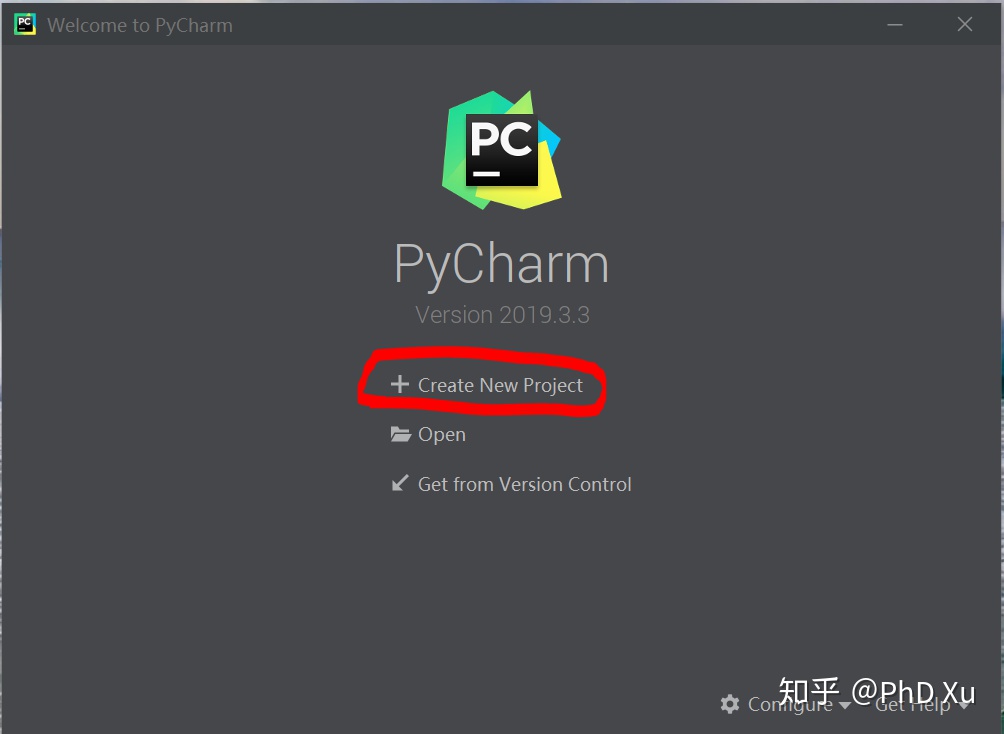
Task: Click the PyCharm product name heading
Action: pos(501,263)
